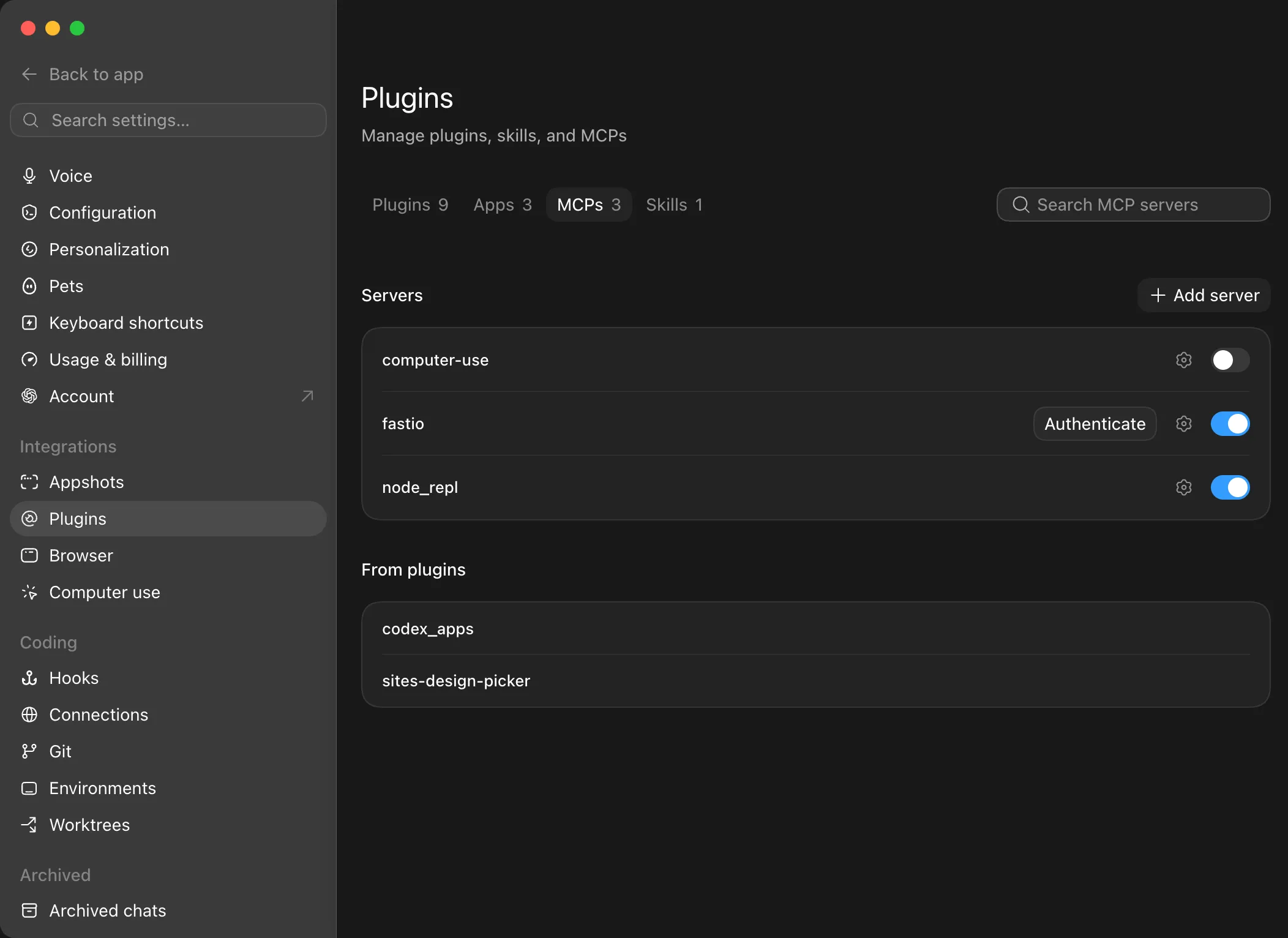The width and height of the screenshot is (1288, 938).
Task: Open settings gear for computer-use server
Action: [x=1184, y=360]
